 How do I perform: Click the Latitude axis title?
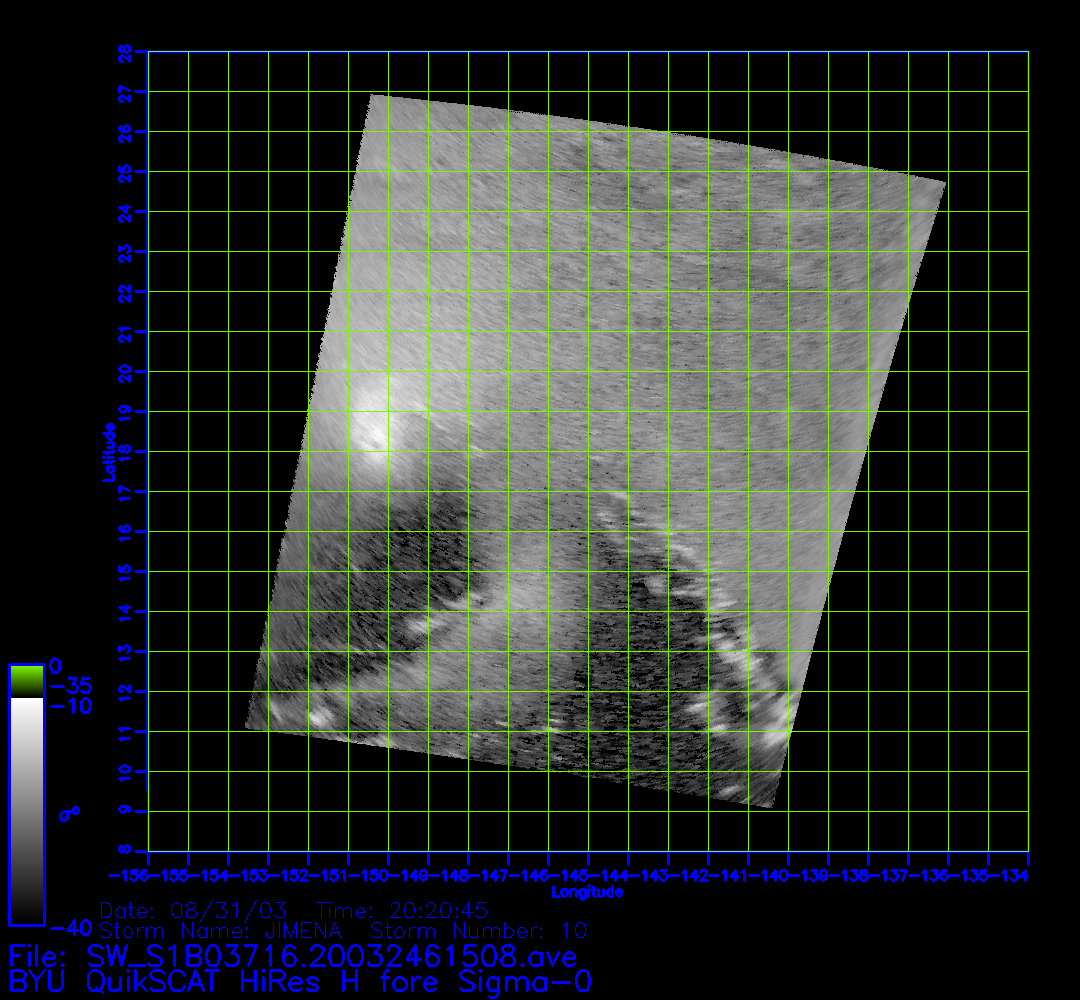108,452
